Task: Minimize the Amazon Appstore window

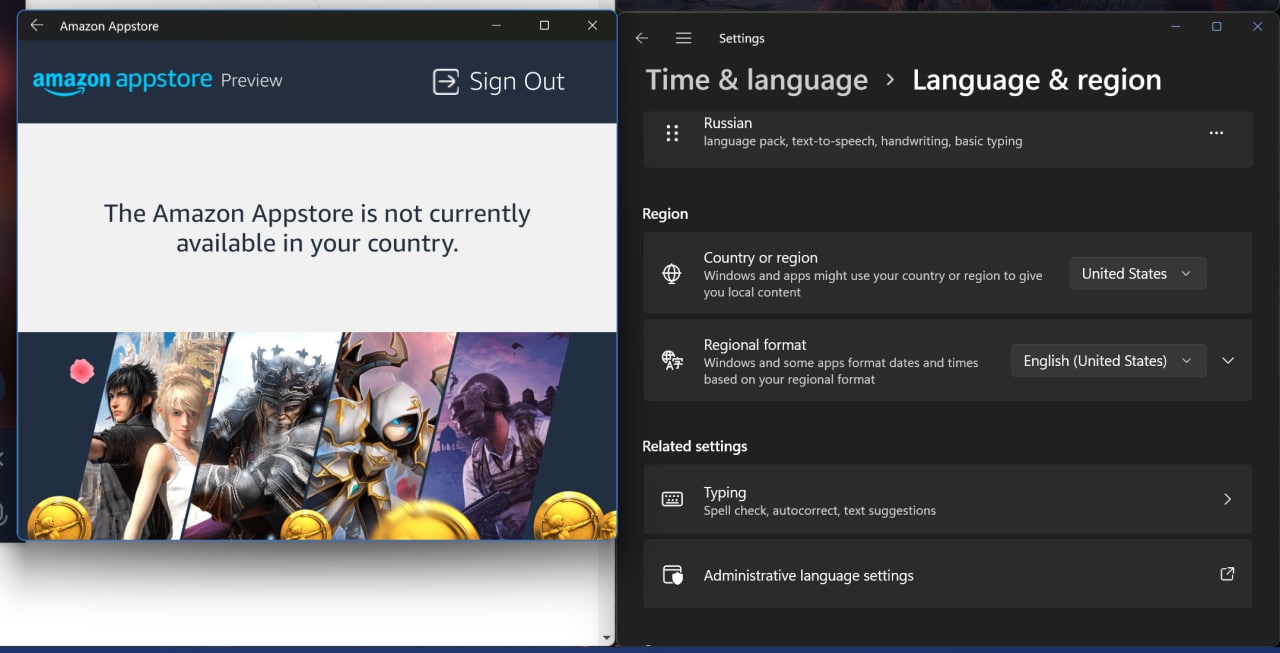Action: [496, 26]
